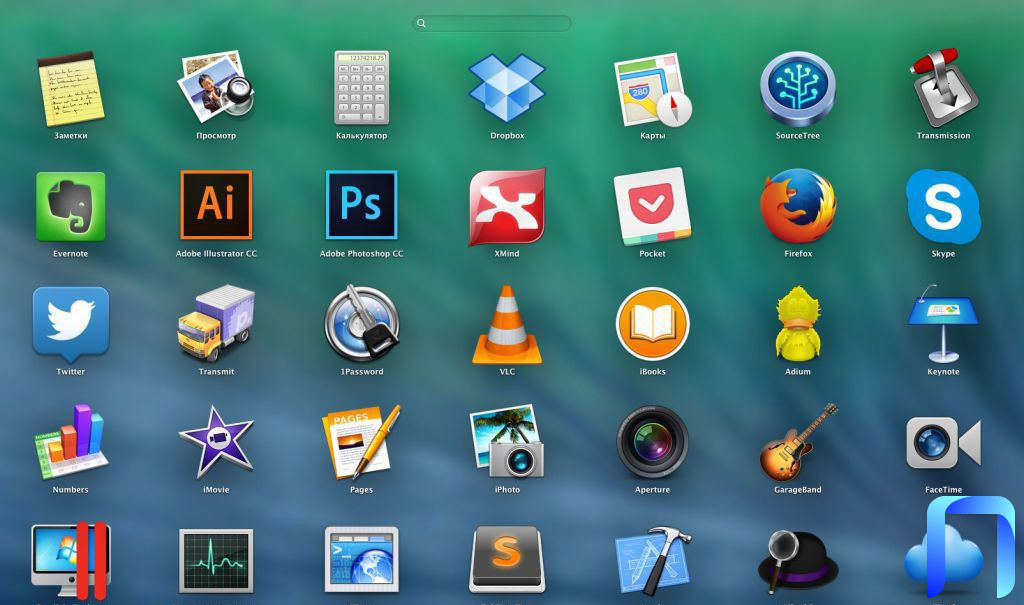The image size is (1024, 605).
Task: Launch Dropbox from Launchpad
Action: (x=507, y=88)
